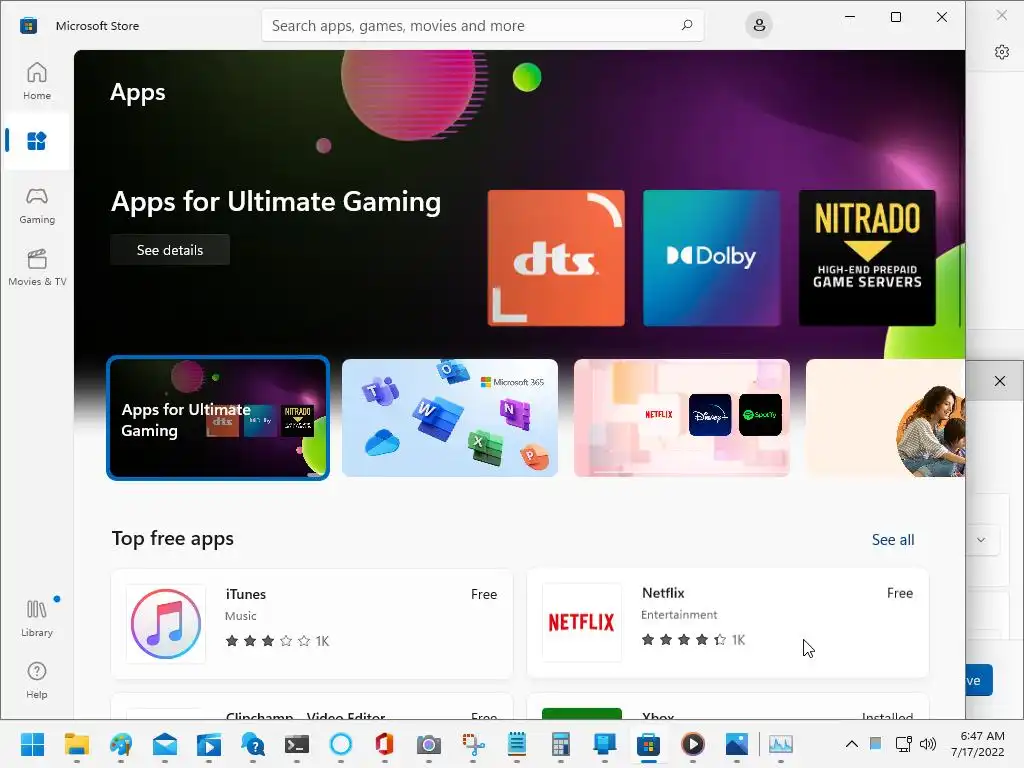Screen dimensions: 1024x768
Task: Click the Top free apps heading
Action: tap(172, 539)
